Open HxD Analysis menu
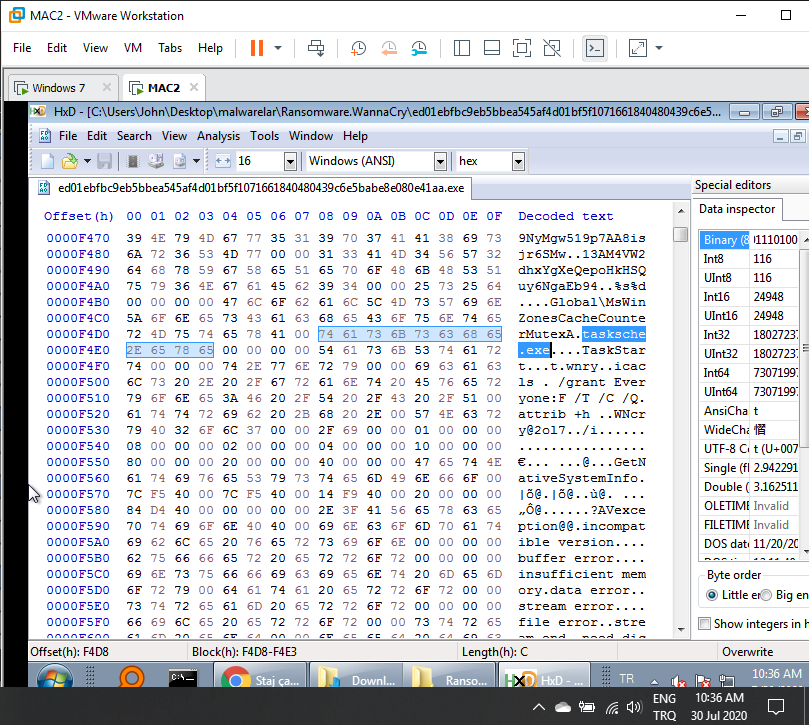Viewport: 809px width, 725px height. click(218, 136)
